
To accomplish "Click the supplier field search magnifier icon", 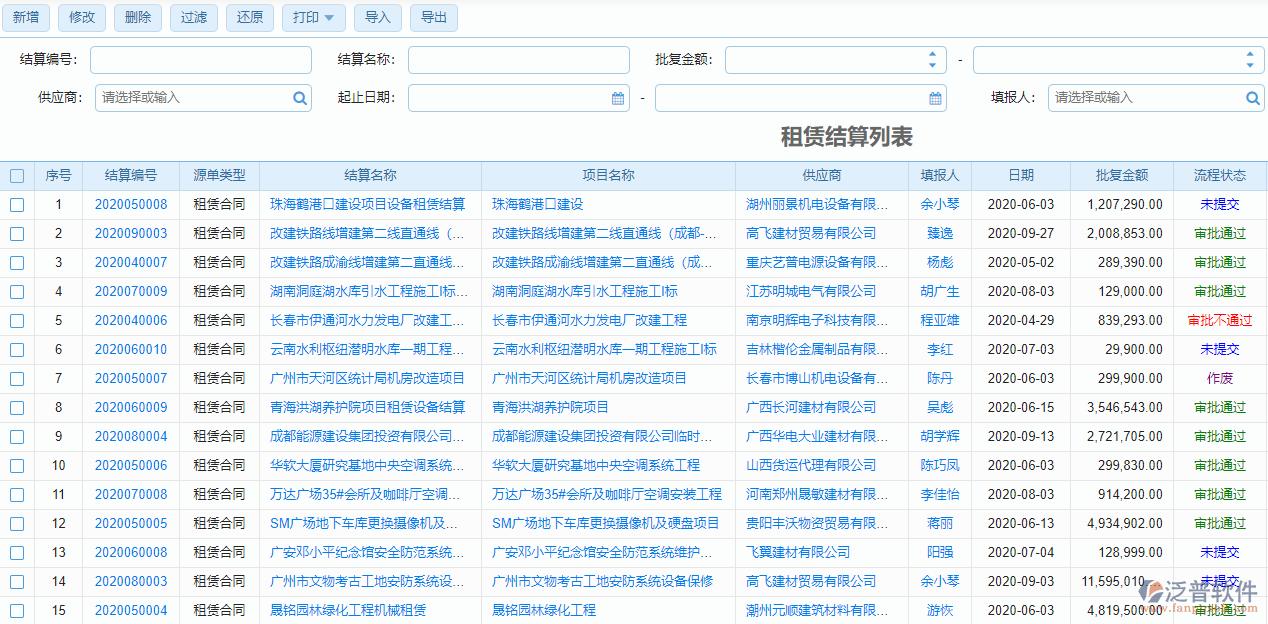I will 300,98.
